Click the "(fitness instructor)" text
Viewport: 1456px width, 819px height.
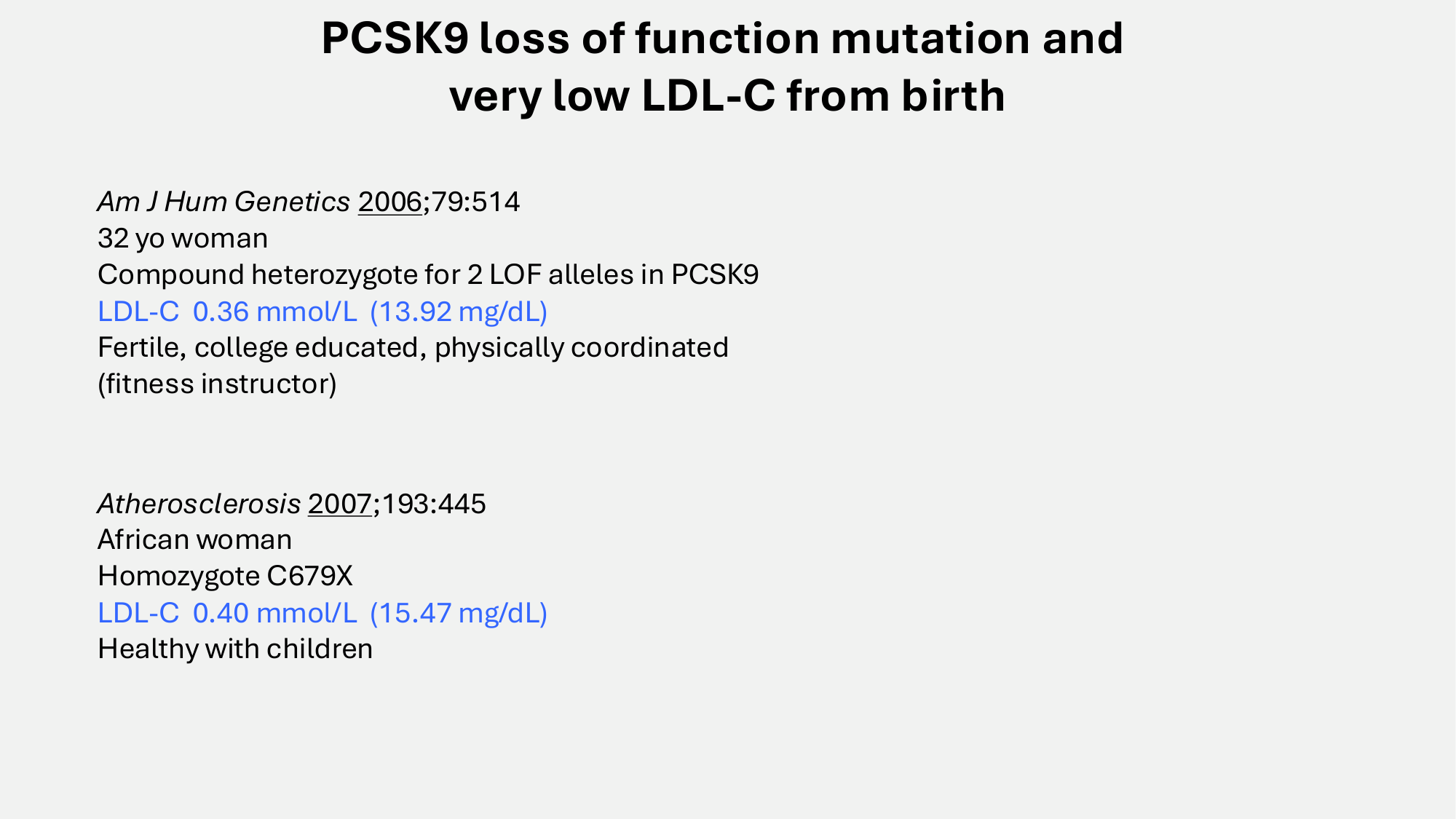[217, 384]
